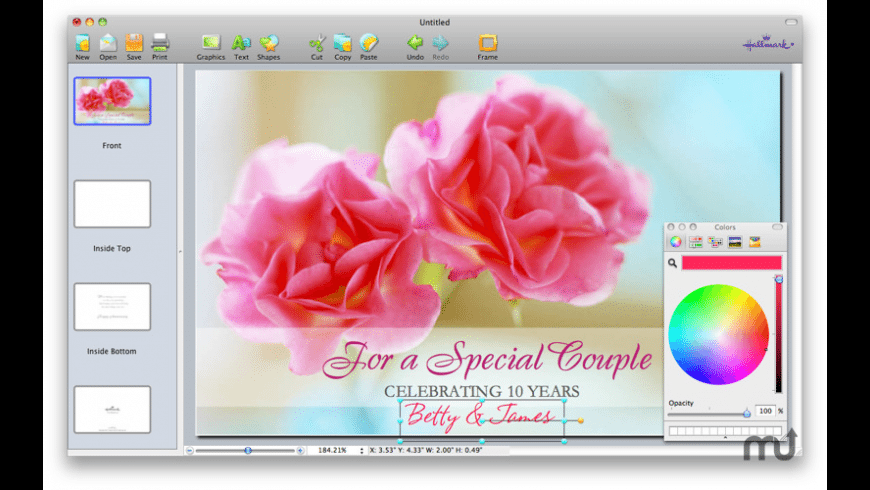The width and height of the screenshot is (870, 490).
Task: Click the Opacity slider handle
Action: pos(746,412)
